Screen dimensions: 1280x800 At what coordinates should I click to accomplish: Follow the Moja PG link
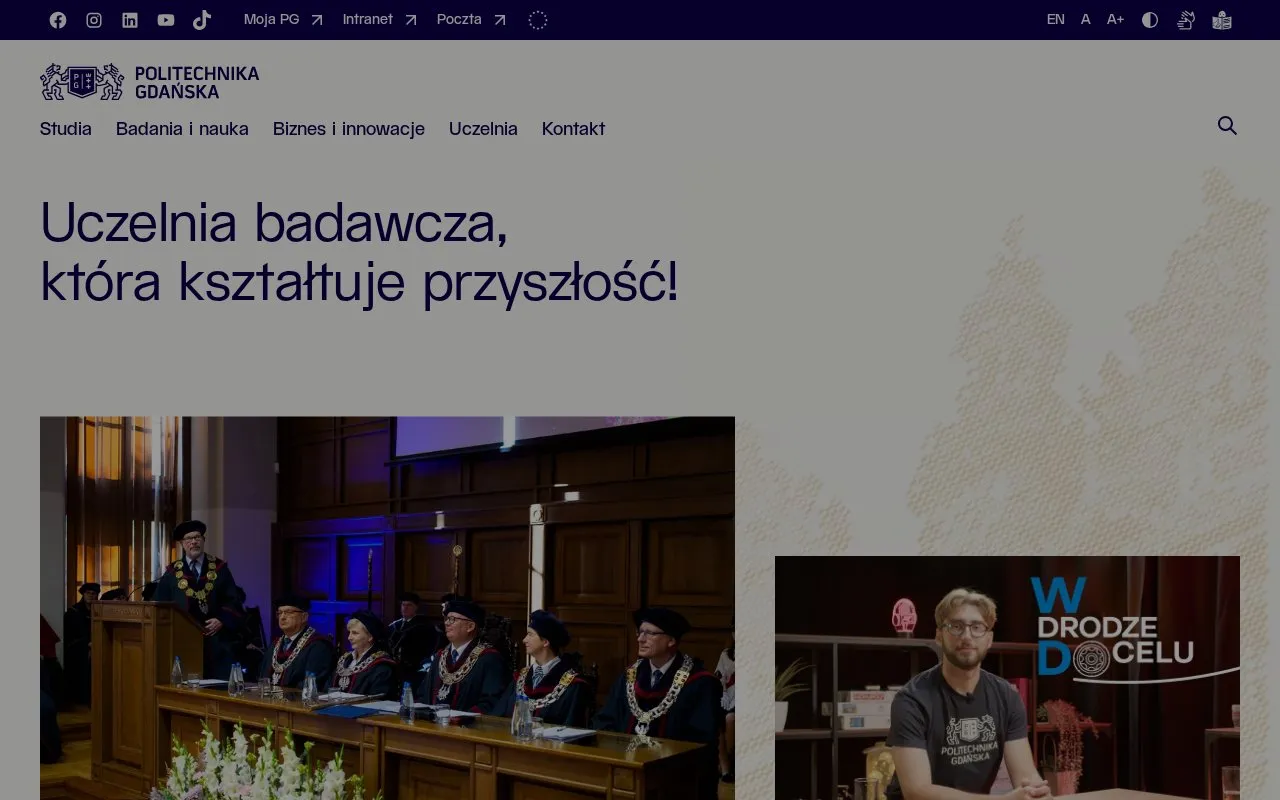[x=283, y=20]
